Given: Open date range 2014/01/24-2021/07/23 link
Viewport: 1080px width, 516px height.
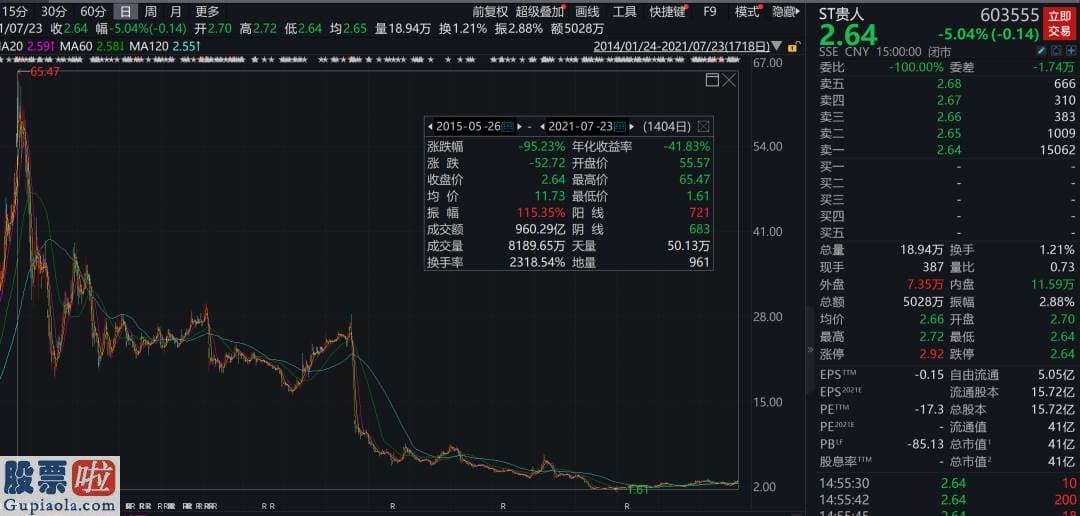Looking at the screenshot, I should tap(682, 47).
